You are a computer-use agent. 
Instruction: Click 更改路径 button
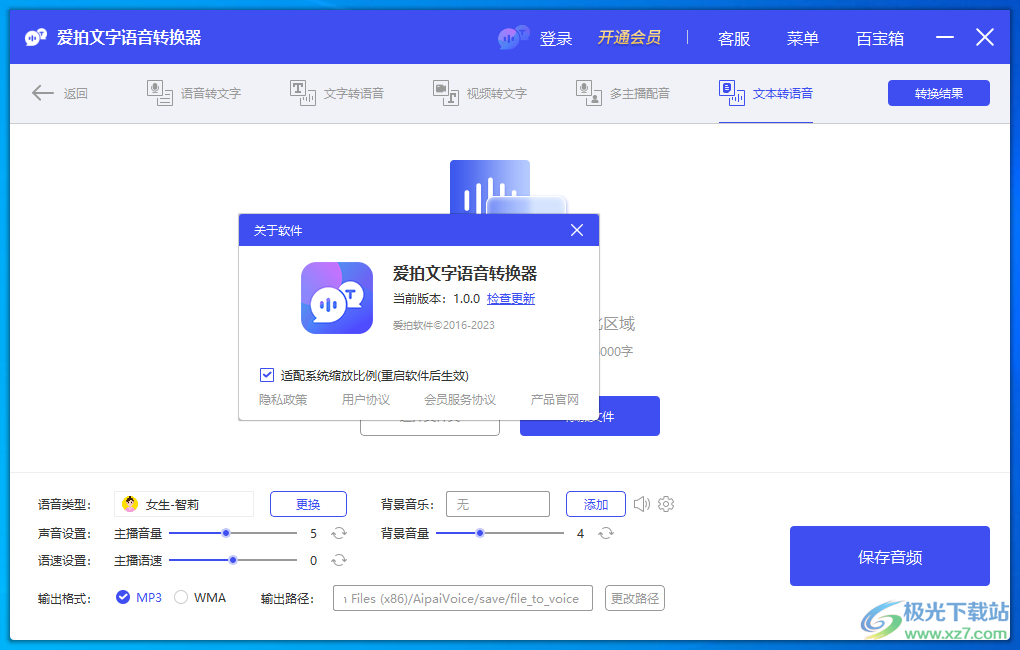pyautogui.click(x=635, y=598)
